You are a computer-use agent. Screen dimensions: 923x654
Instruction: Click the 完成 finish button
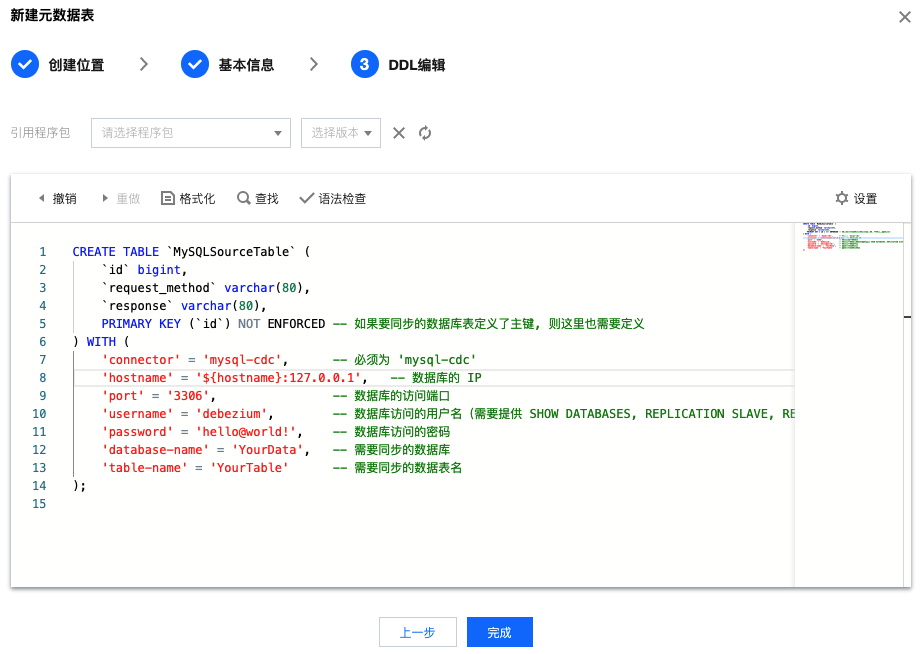[x=500, y=632]
